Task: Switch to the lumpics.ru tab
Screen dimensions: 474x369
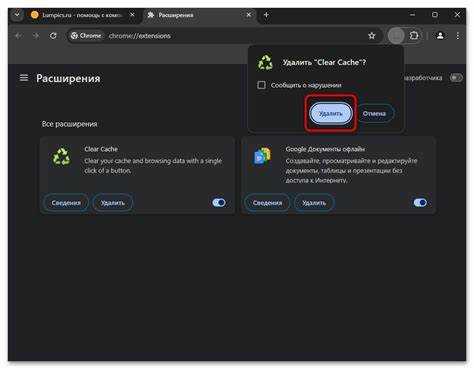Action: coord(78,15)
